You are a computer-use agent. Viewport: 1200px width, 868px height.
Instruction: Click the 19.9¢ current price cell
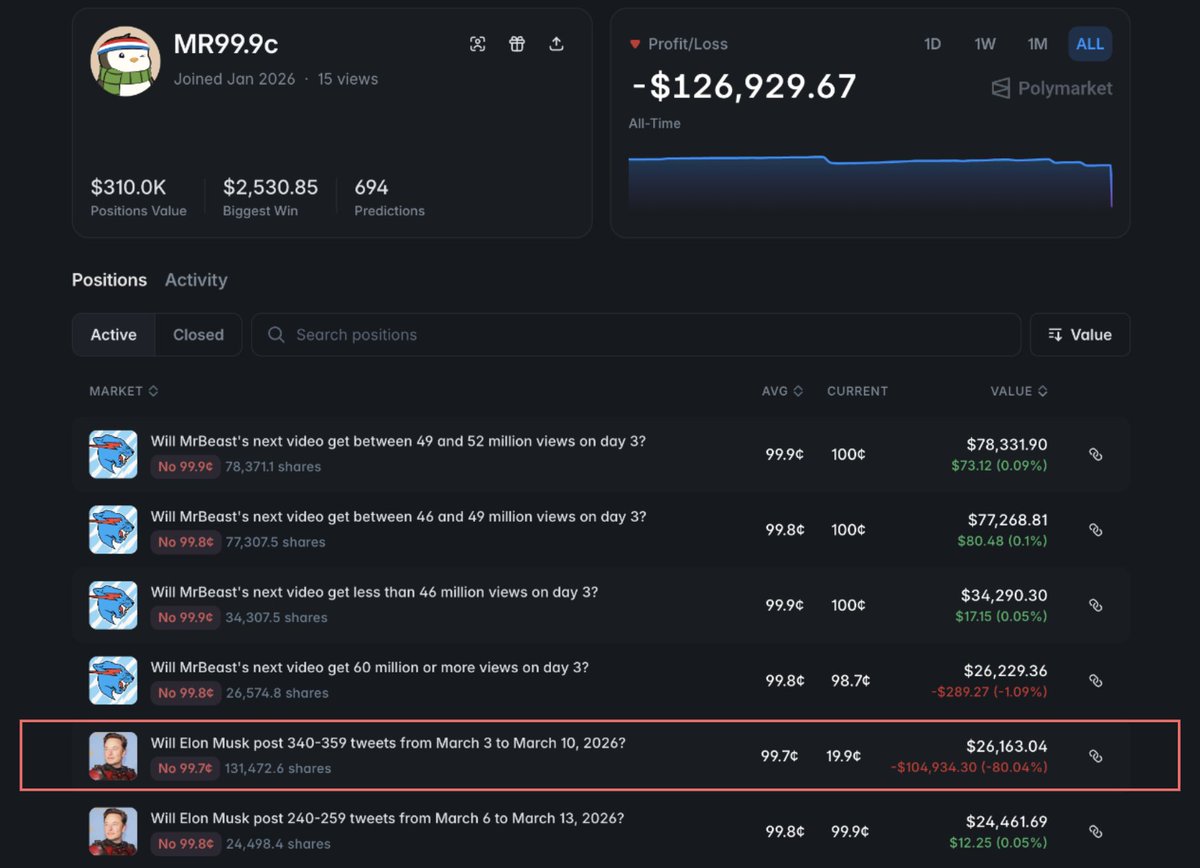tap(844, 756)
